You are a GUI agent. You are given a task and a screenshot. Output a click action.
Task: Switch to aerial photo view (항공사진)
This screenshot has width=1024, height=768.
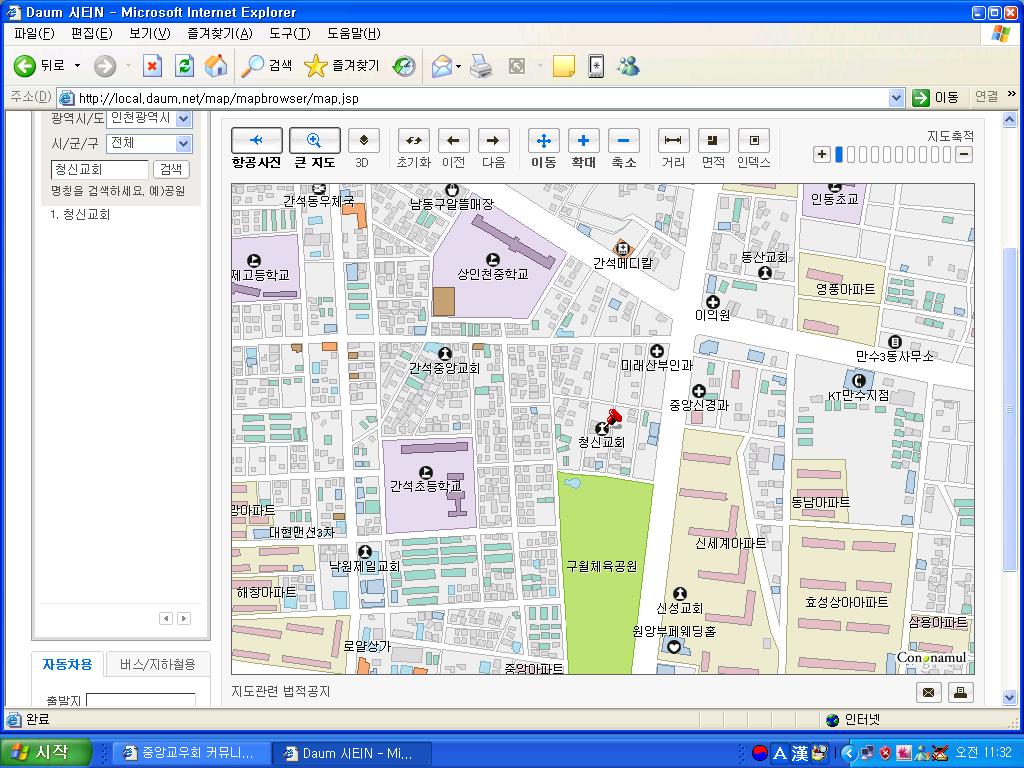256,141
